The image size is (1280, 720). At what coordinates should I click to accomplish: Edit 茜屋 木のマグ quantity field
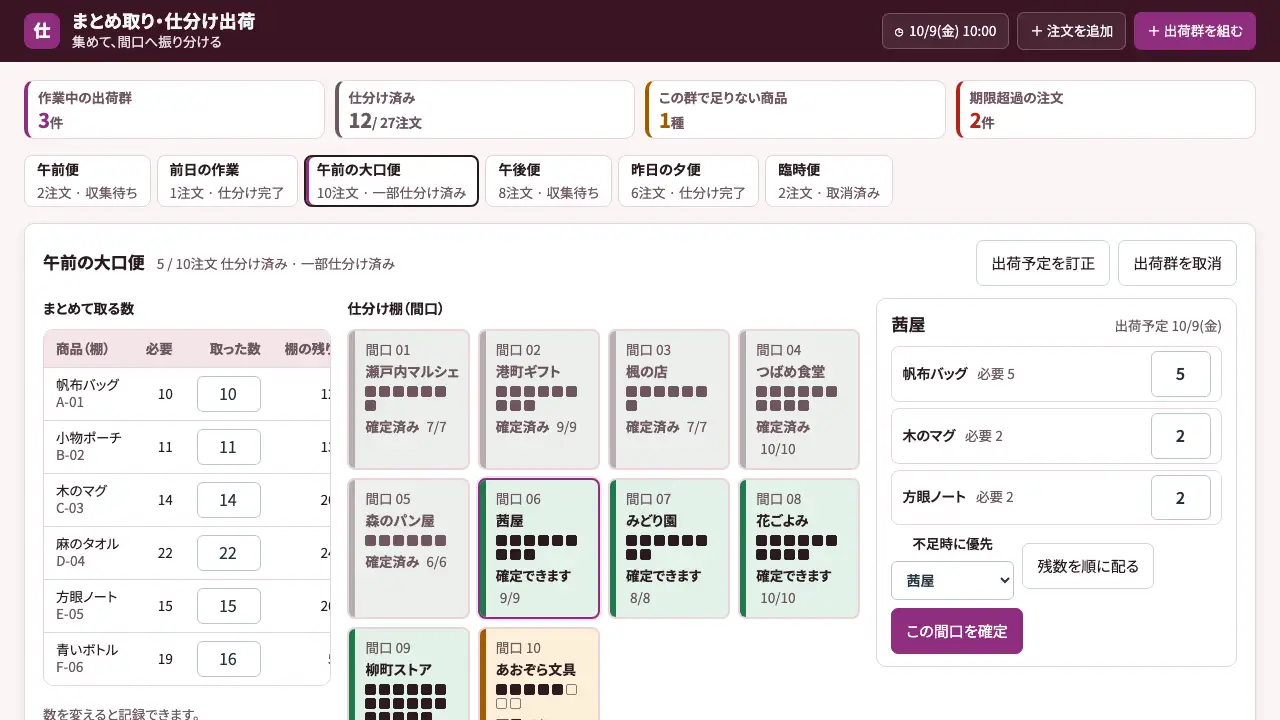[1181, 436]
